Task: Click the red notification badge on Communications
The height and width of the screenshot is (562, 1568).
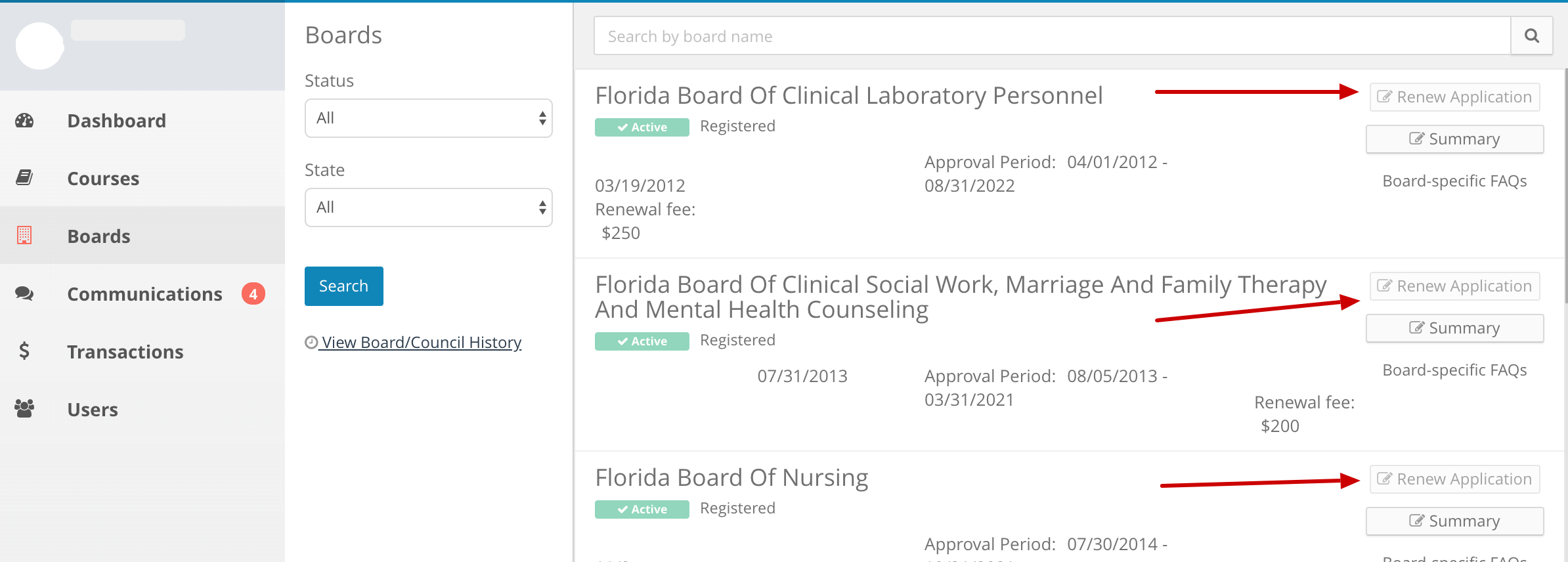Action: coord(253,293)
